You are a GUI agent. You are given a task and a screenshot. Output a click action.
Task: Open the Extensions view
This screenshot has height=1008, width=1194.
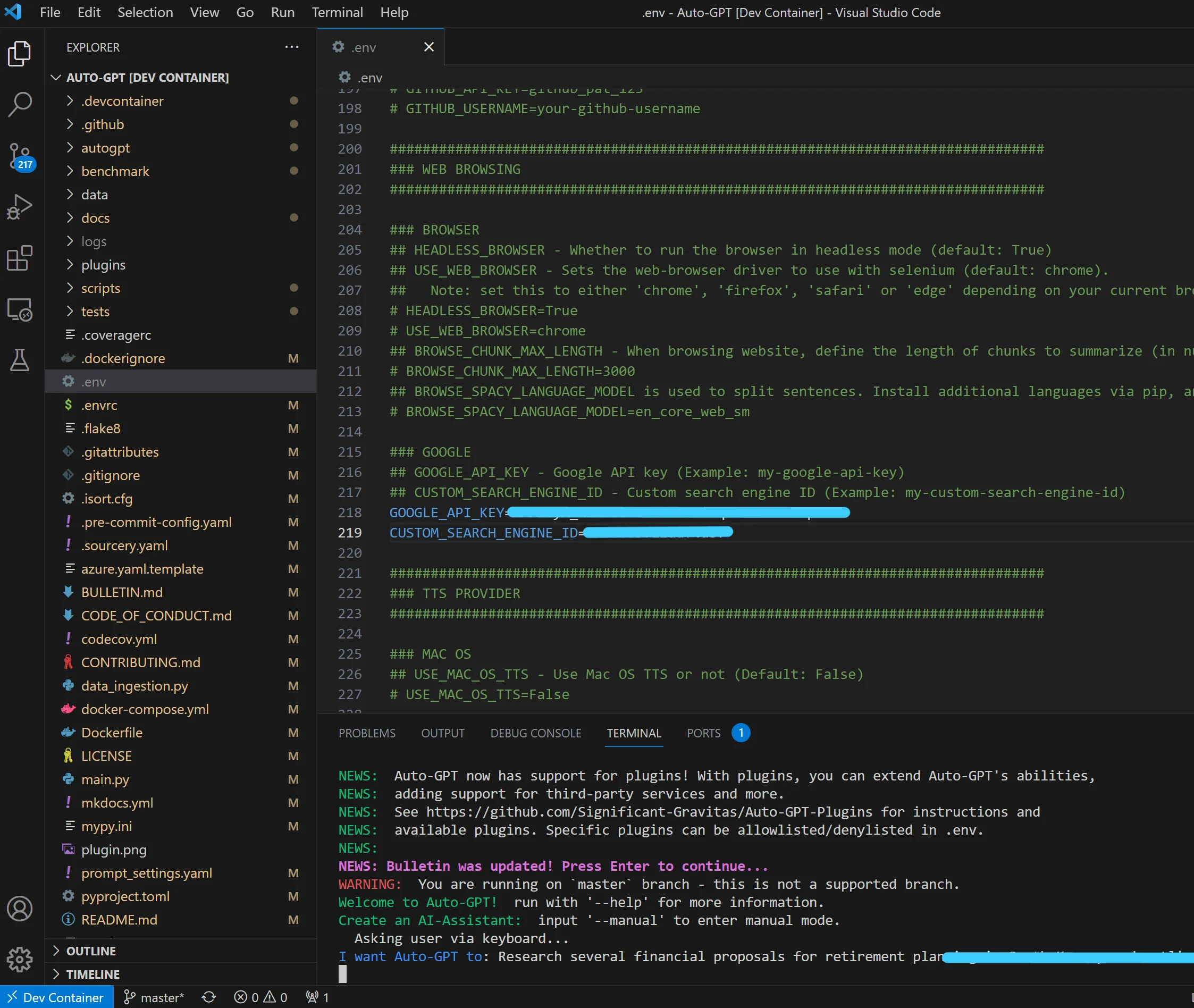(20, 258)
